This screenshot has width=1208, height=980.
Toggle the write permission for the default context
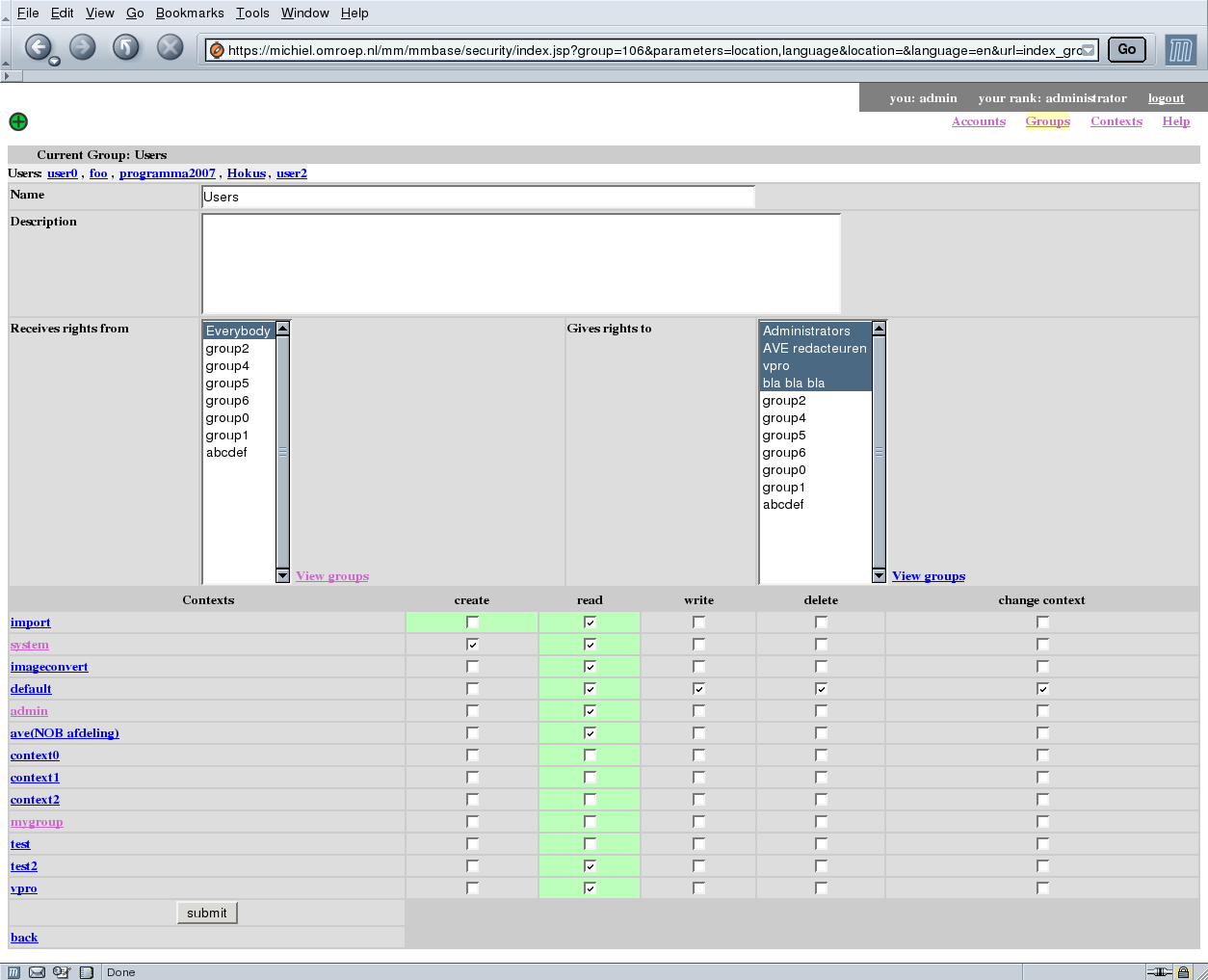(x=698, y=688)
